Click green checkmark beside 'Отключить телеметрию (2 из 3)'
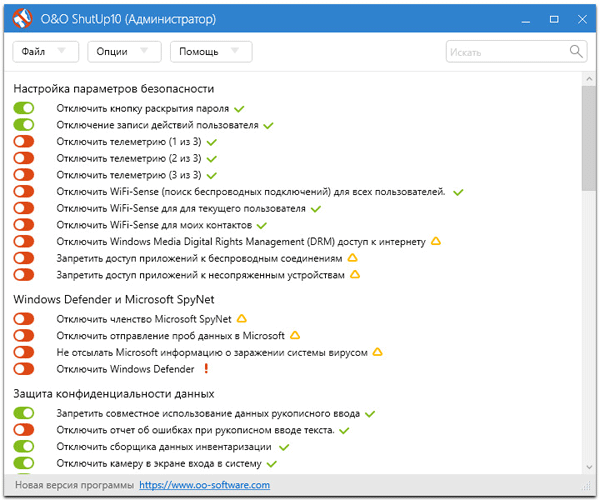 point(212,159)
